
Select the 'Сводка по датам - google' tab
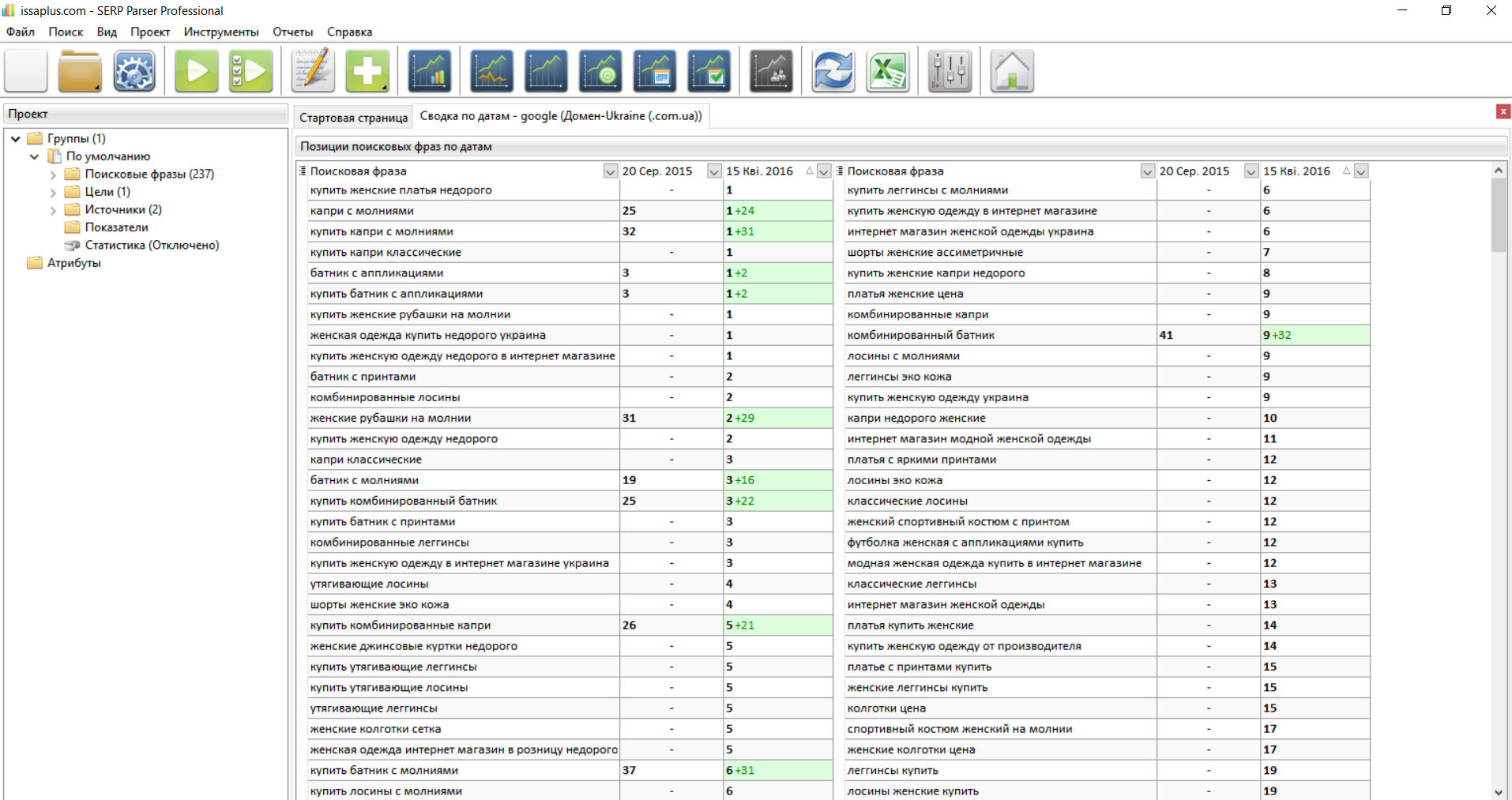pyautogui.click(x=561, y=115)
